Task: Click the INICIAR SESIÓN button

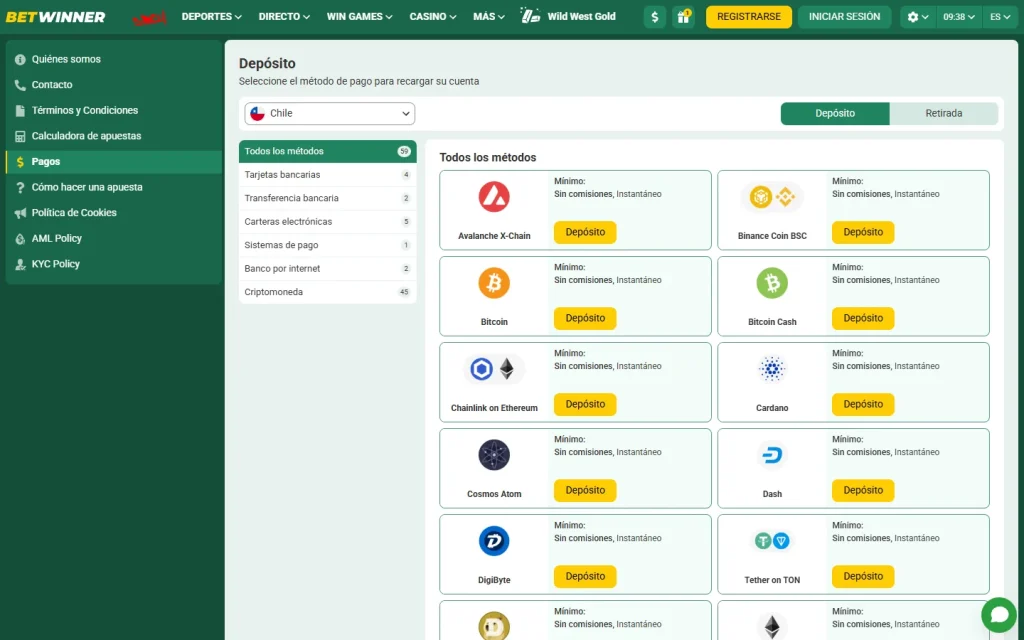Action: point(844,17)
